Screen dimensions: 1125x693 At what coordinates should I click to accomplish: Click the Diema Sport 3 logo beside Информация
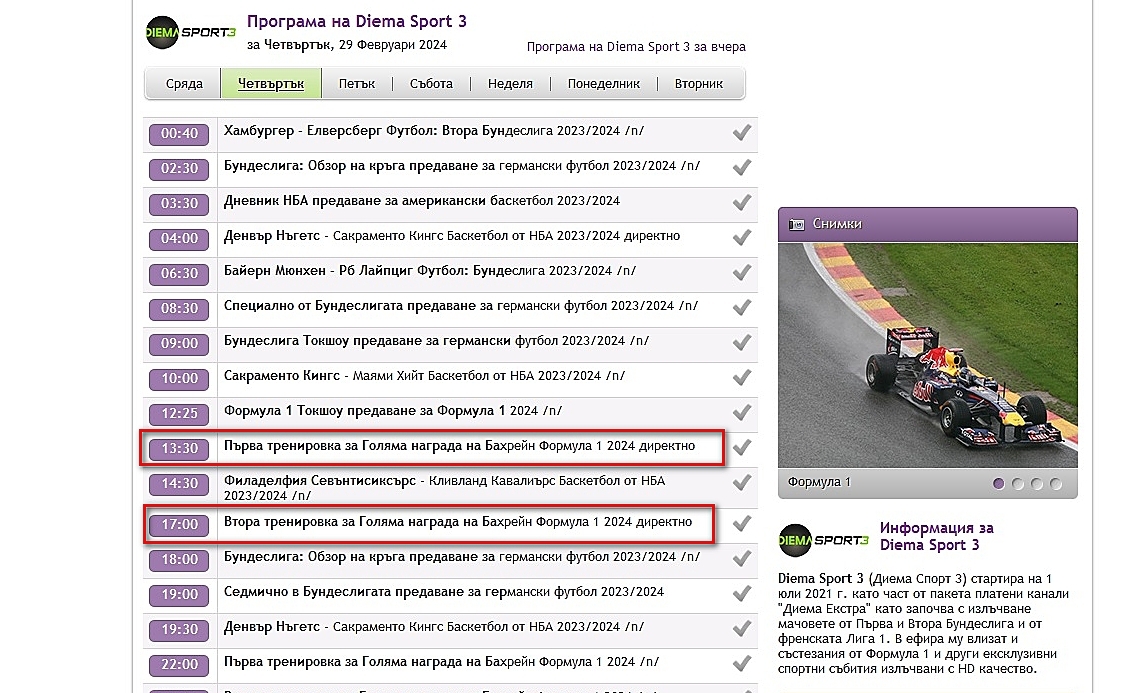tap(824, 540)
